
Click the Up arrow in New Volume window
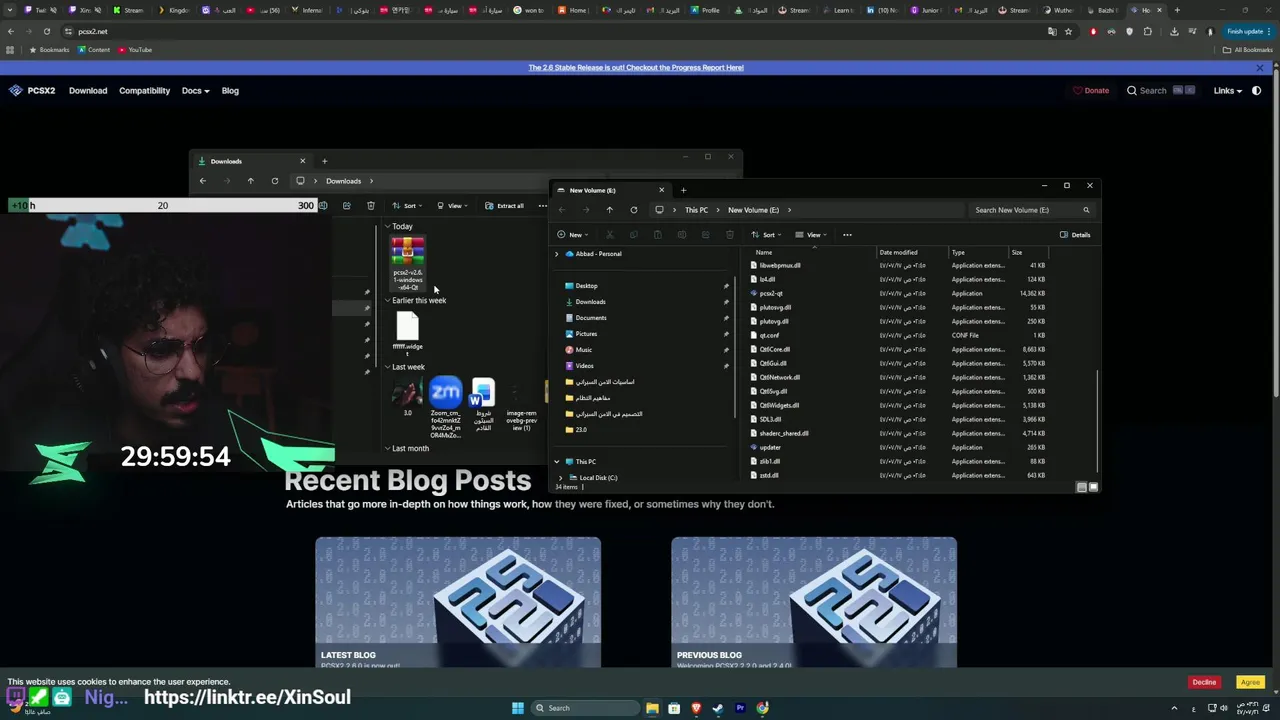tap(609, 210)
